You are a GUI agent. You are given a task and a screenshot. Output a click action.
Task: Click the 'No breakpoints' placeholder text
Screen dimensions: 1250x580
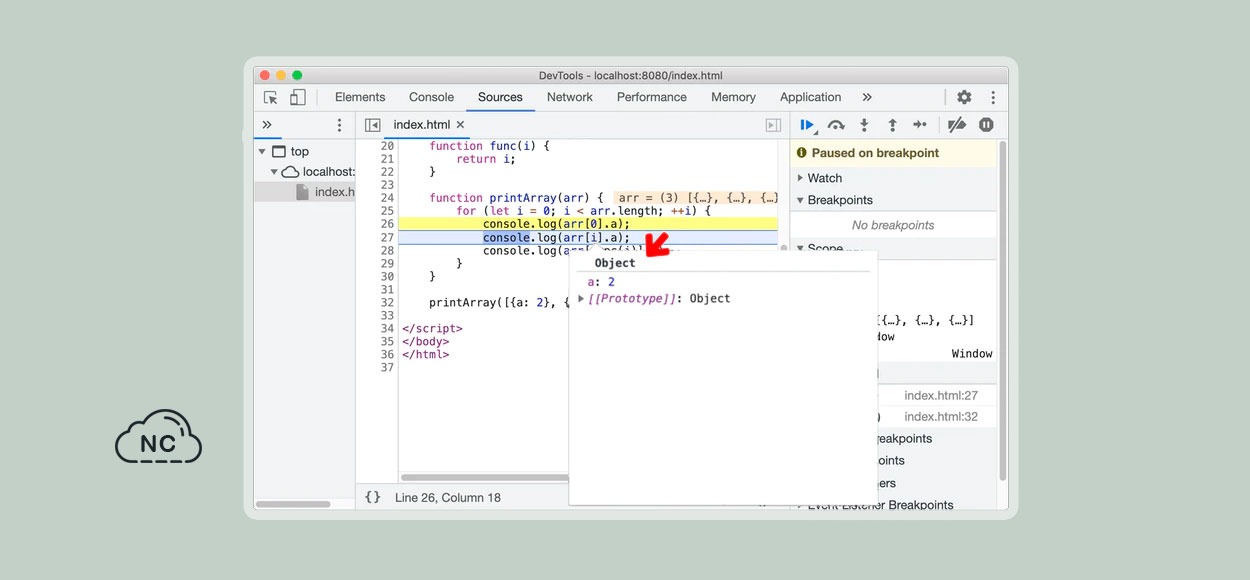893,225
